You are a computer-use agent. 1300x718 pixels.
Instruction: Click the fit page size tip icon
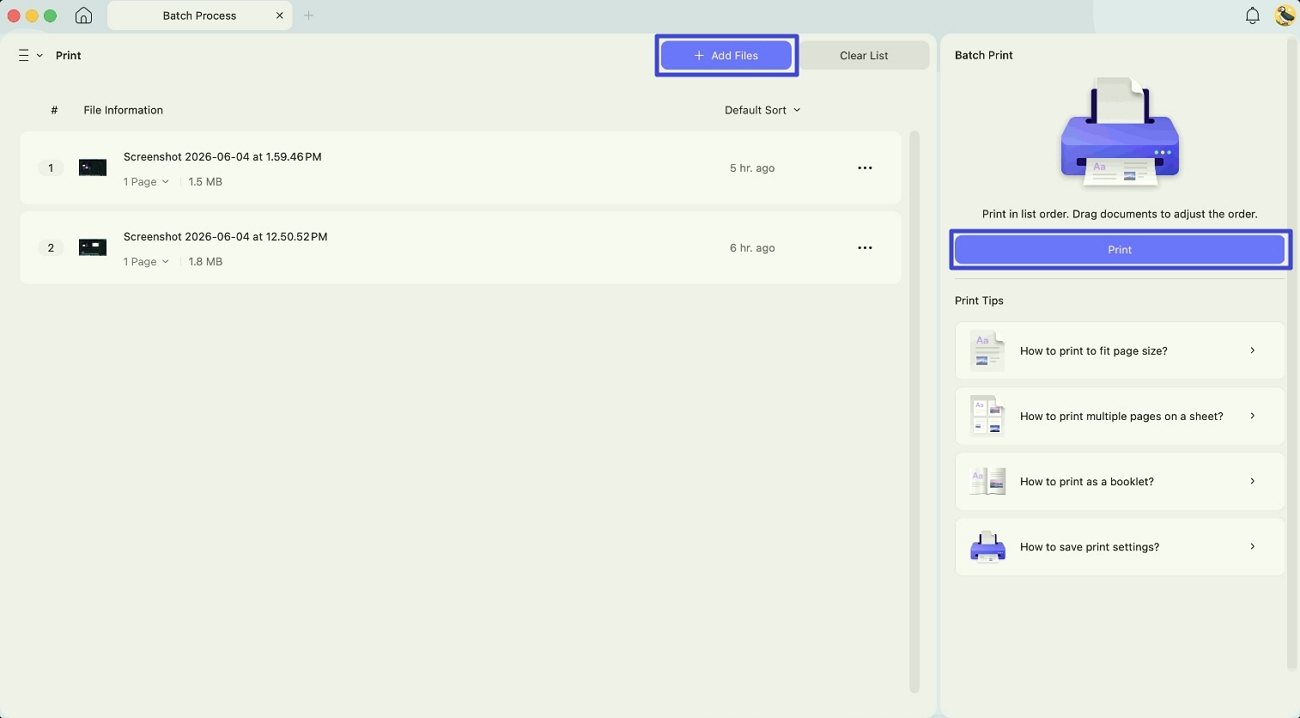987,351
